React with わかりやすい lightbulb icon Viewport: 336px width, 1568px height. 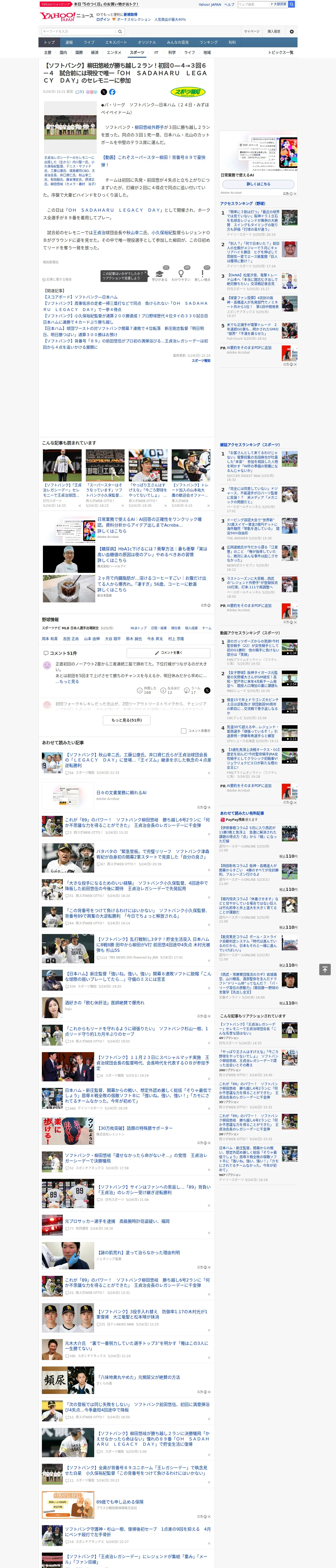tap(181, 274)
